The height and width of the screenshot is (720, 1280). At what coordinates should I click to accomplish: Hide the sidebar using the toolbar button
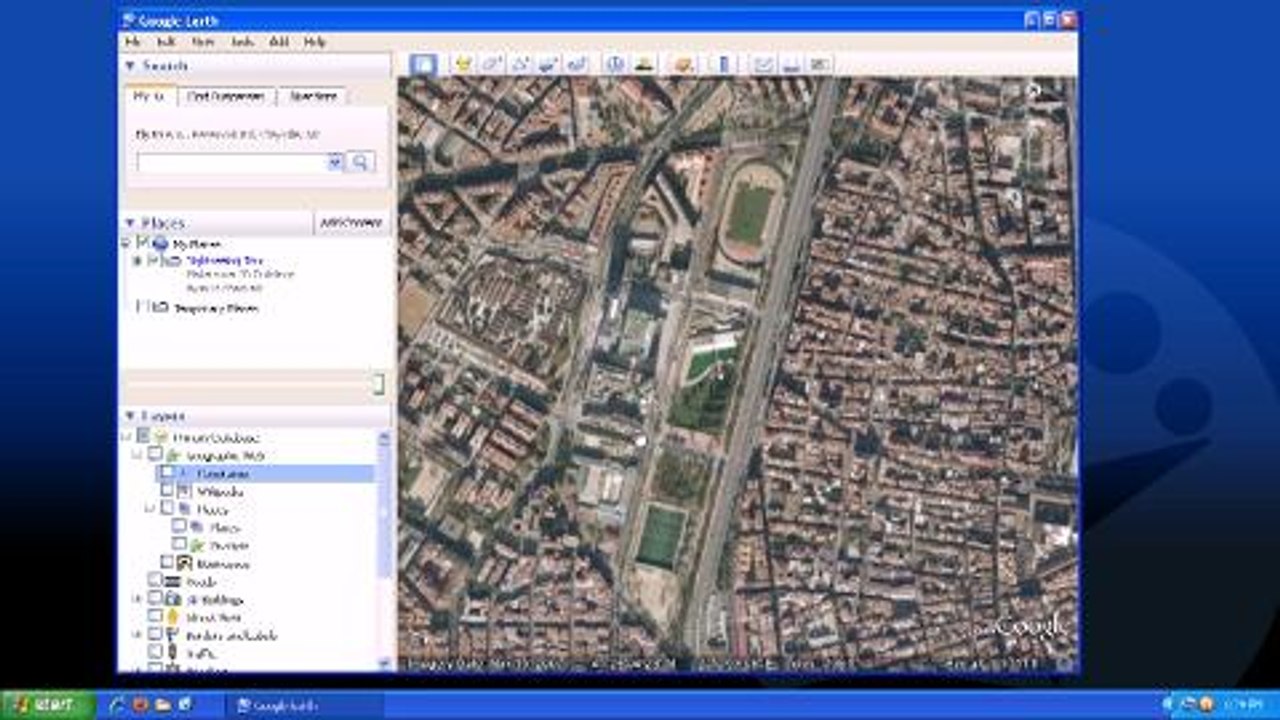424,64
